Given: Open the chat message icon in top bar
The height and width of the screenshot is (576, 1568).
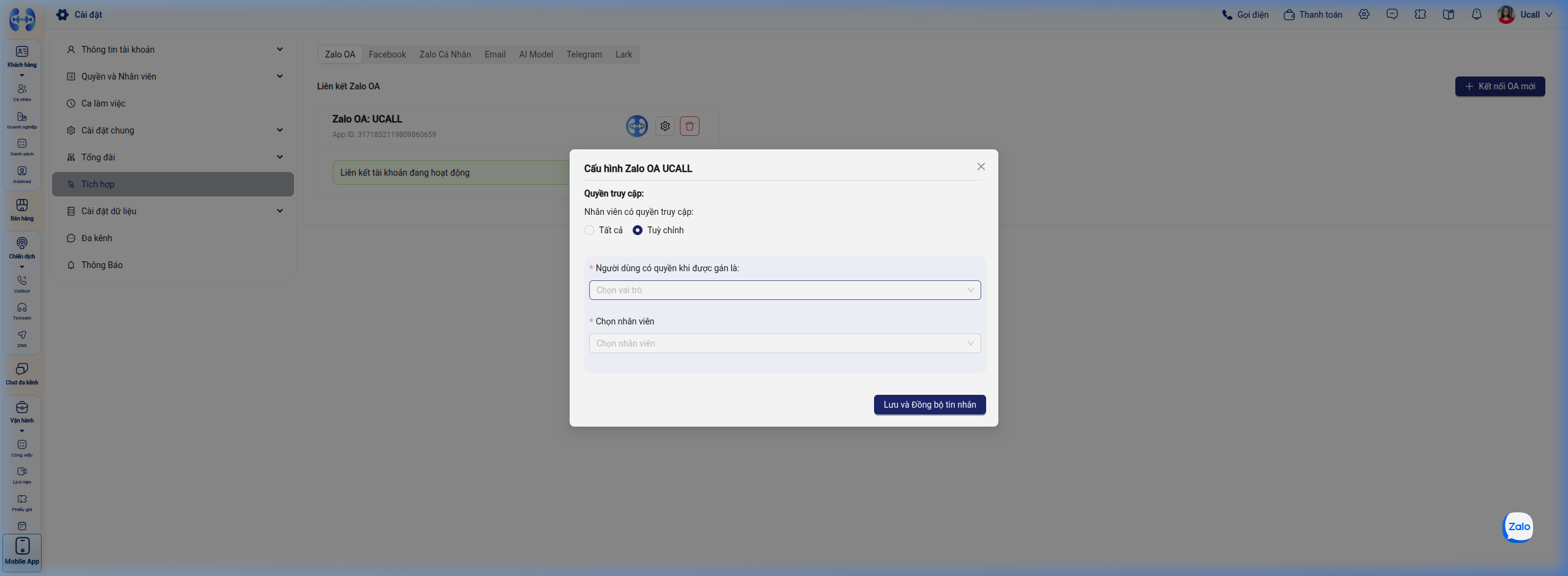Looking at the screenshot, I should tap(1392, 15).
